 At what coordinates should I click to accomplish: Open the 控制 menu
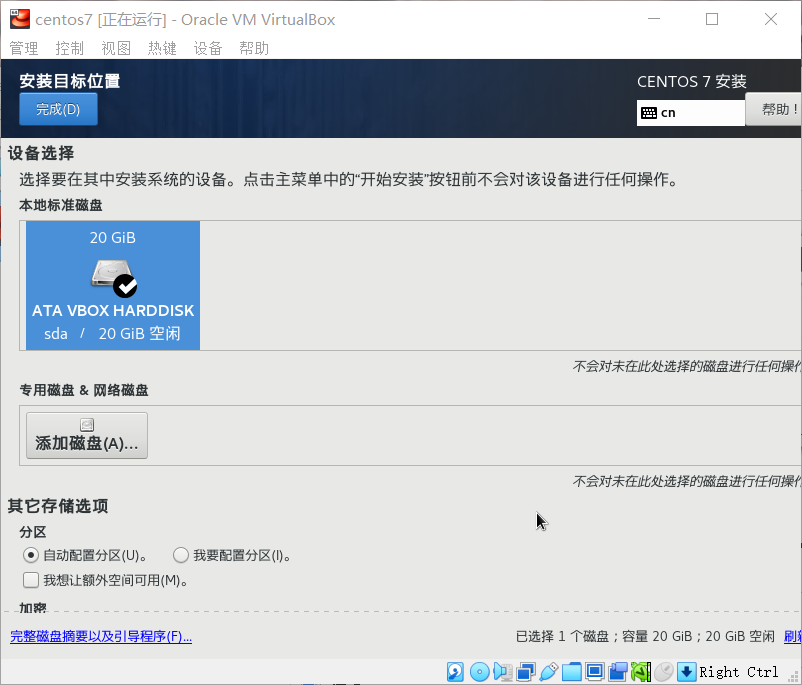point(70,49)
